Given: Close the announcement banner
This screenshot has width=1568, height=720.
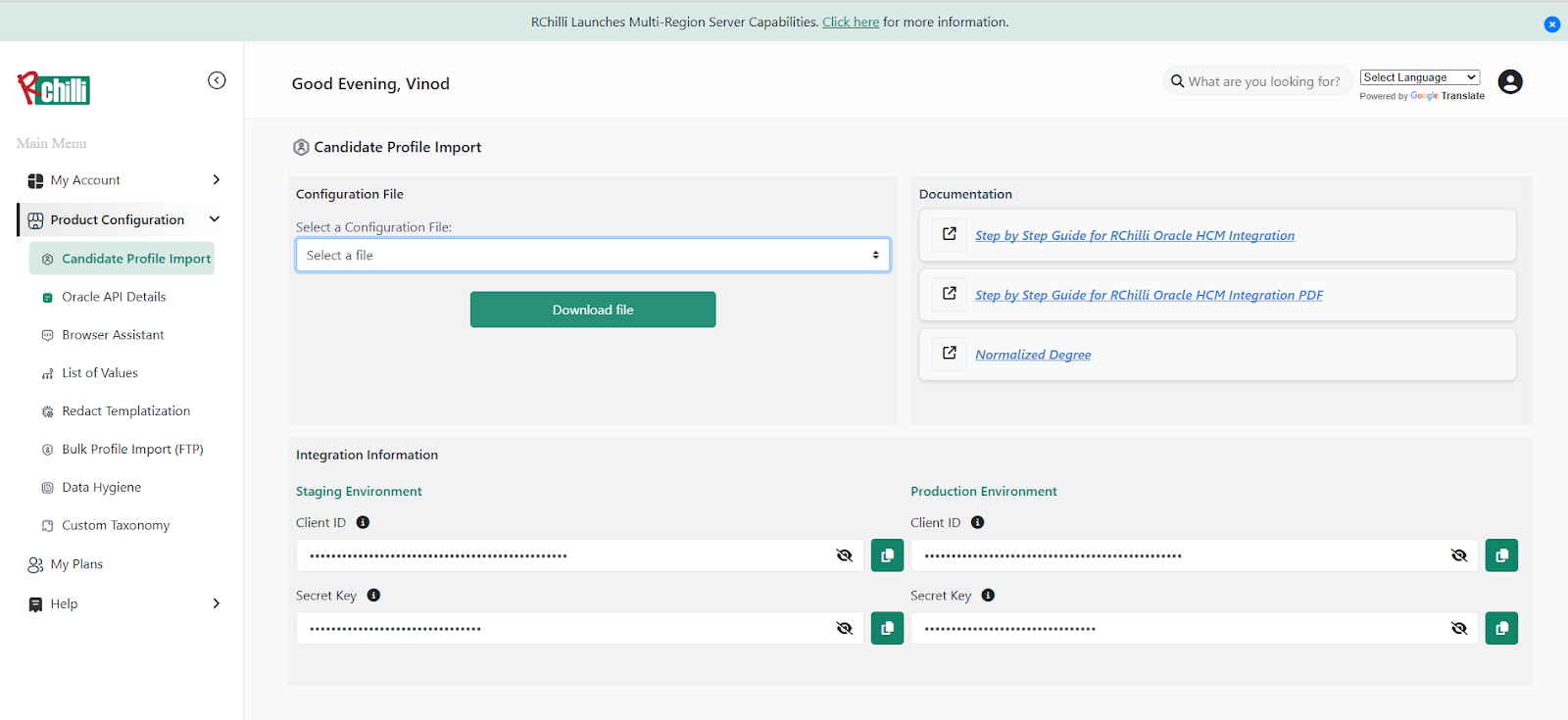Looking at the screenshot, I should click(1552, 24).
